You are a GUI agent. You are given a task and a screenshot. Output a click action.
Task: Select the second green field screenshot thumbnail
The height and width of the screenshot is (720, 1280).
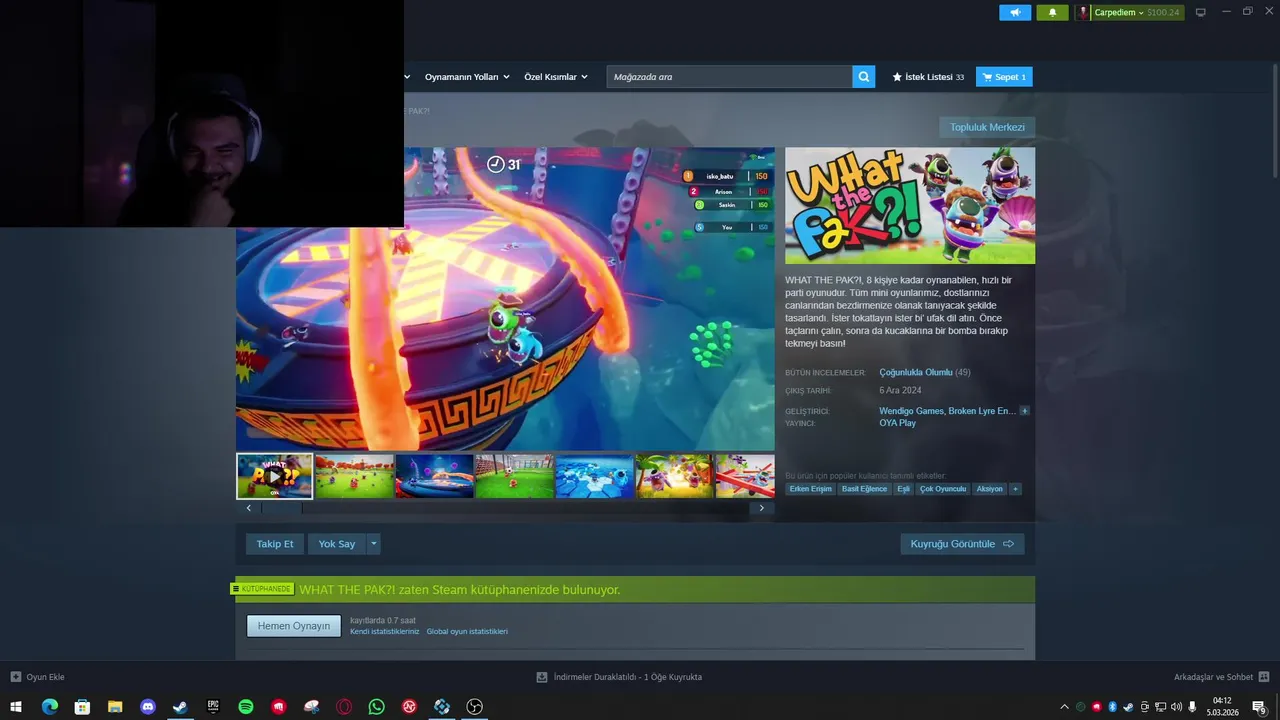pyautogui.click(x=355, y=476)
